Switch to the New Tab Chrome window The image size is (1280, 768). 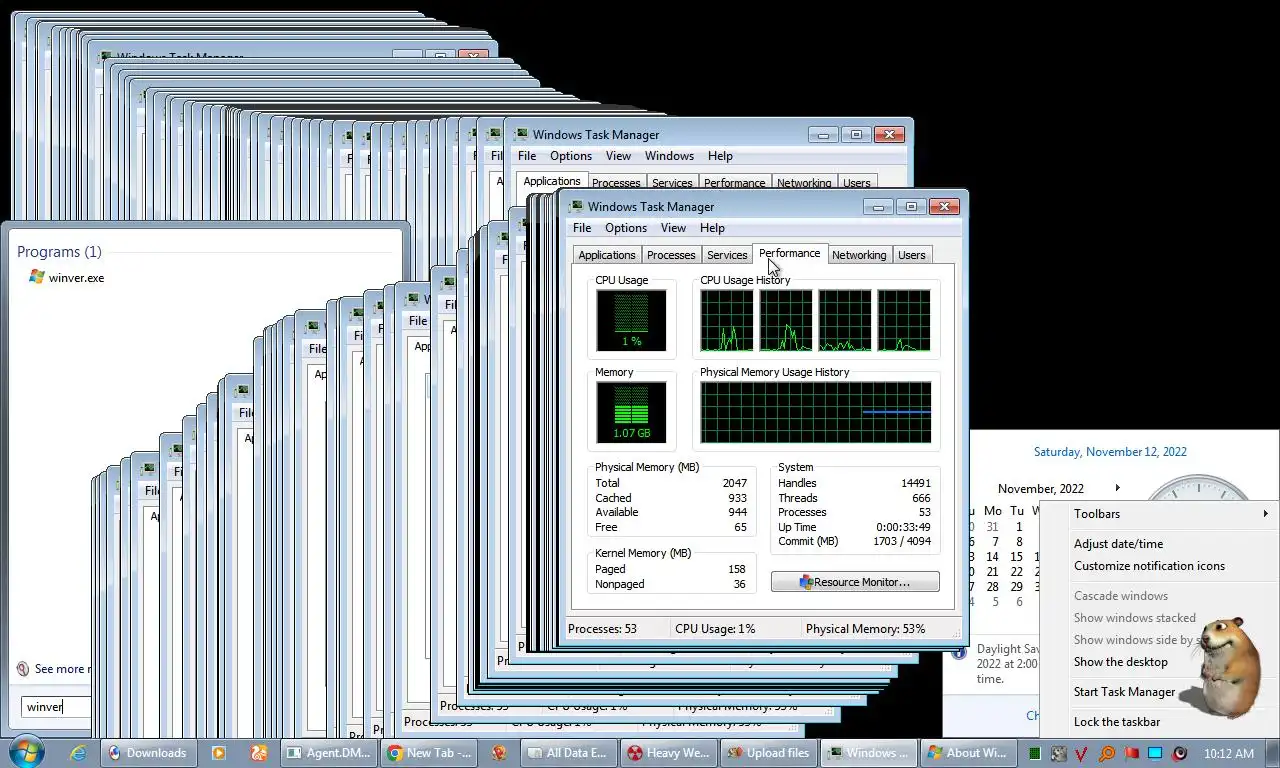click(428, 753)
